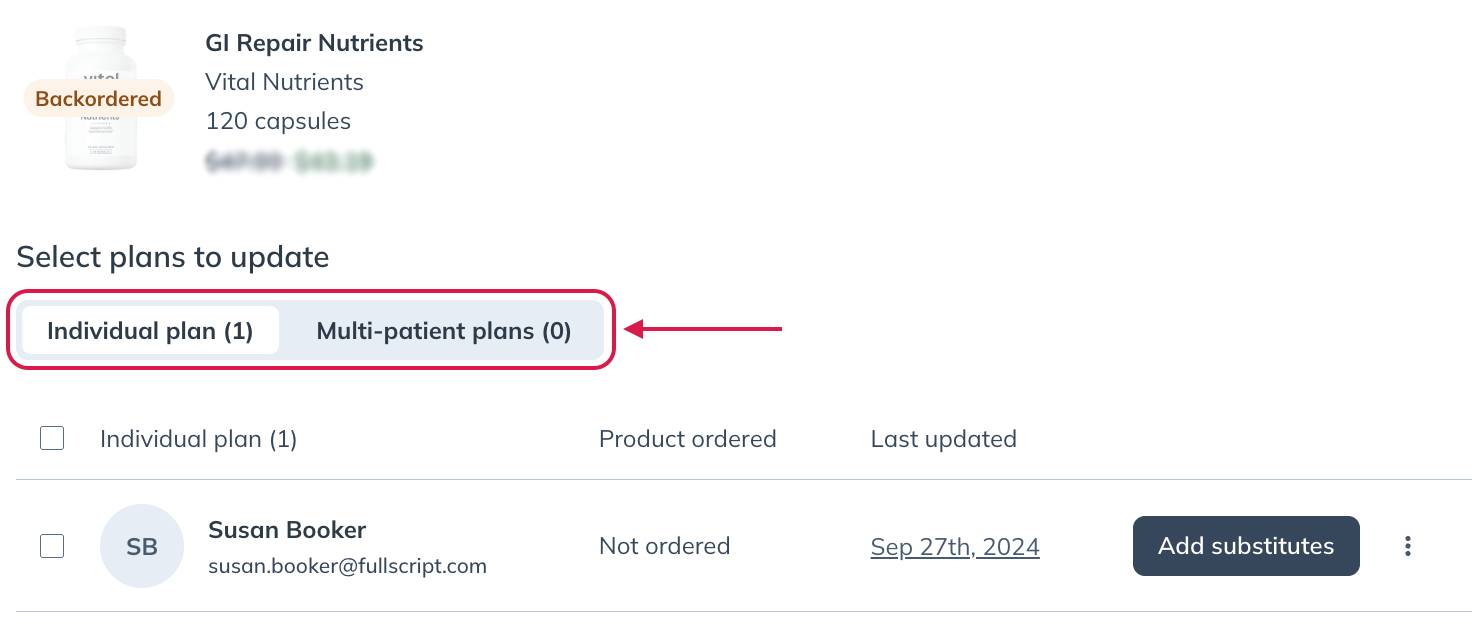Open the three-dot actions menu for Susan Booker
The width and height of the screenshot is (1472, 632).
(1408, 546)
